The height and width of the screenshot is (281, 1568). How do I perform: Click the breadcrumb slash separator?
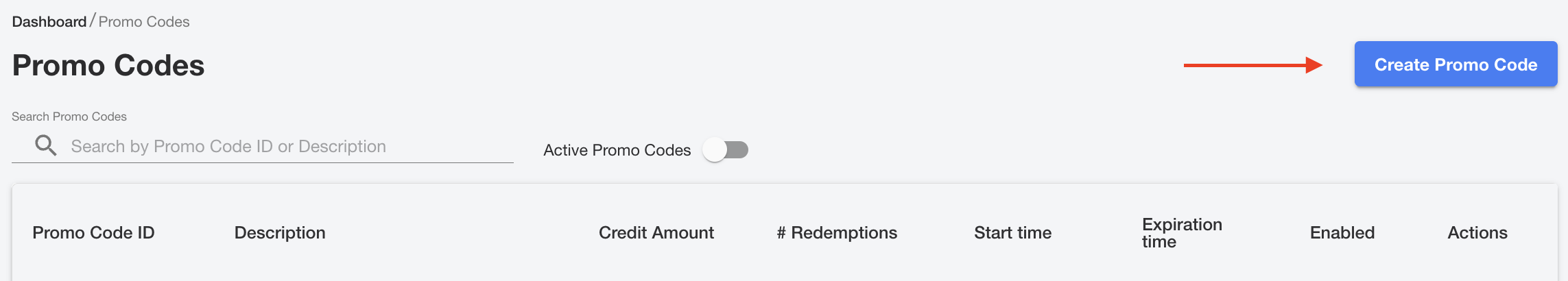pyautogui.click(x=93, y=21)
